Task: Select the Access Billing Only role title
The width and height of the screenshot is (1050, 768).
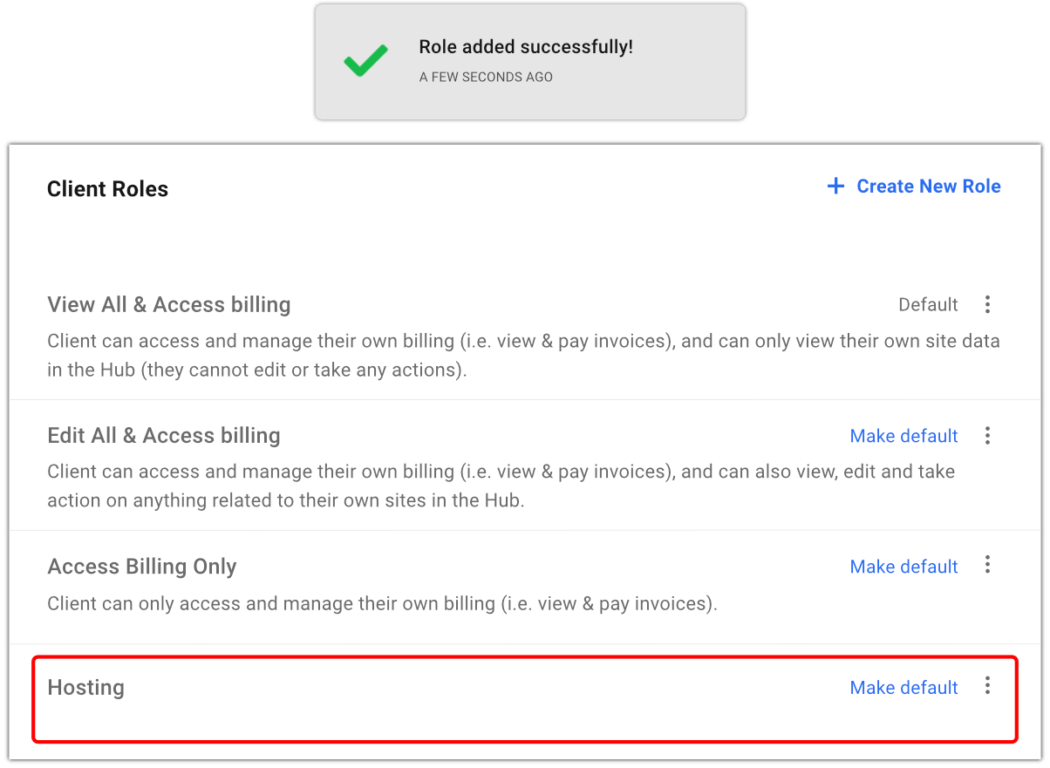Action: tap(142, 567)
